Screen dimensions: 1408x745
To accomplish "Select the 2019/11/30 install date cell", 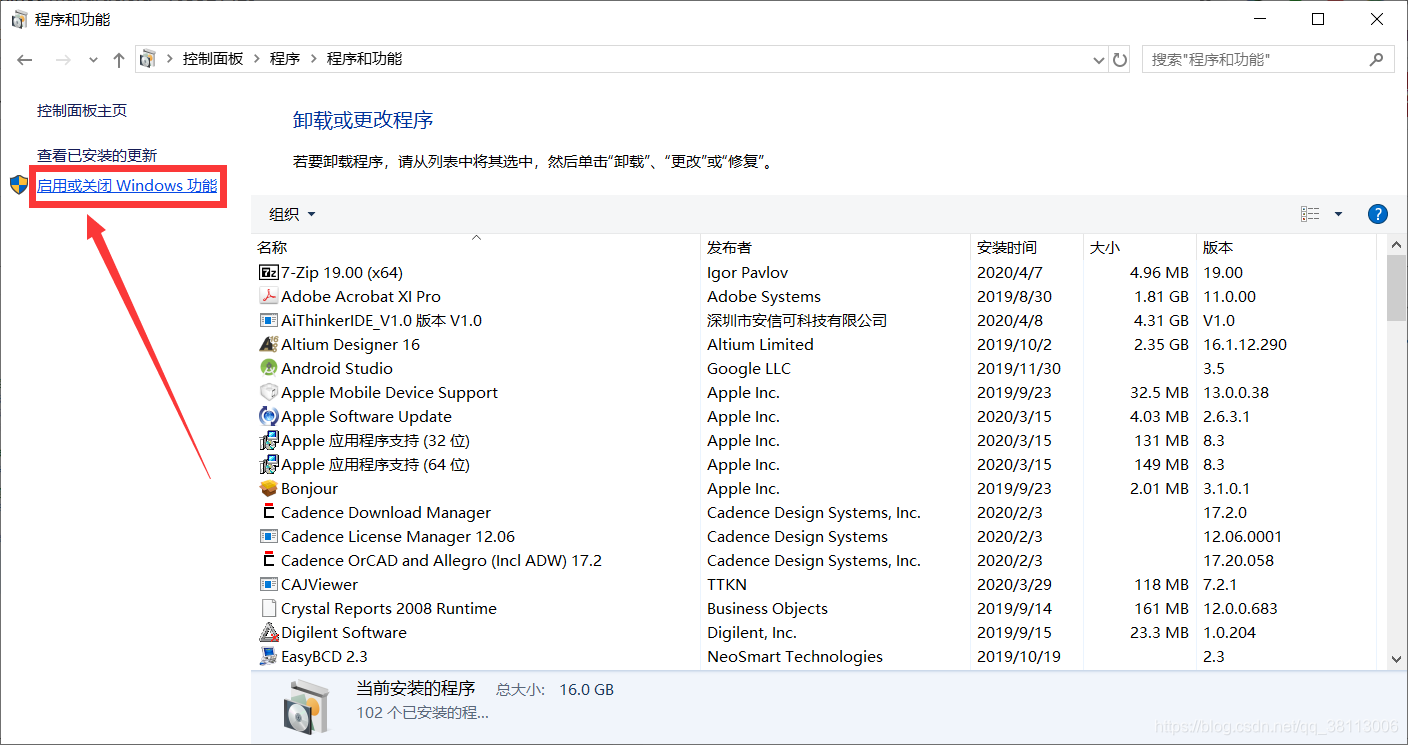I will tap(1019, 368).
